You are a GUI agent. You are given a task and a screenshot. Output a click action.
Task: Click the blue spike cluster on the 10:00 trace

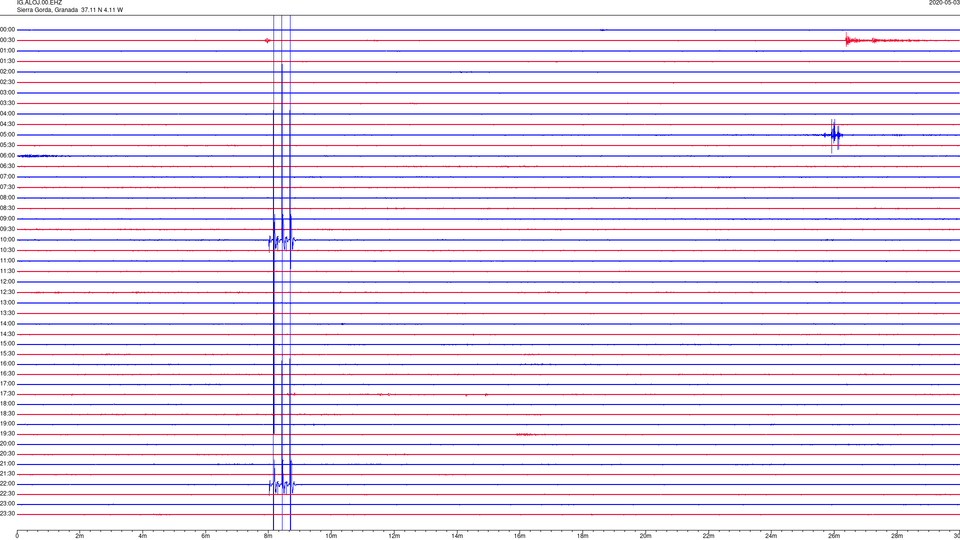[282, 241]
